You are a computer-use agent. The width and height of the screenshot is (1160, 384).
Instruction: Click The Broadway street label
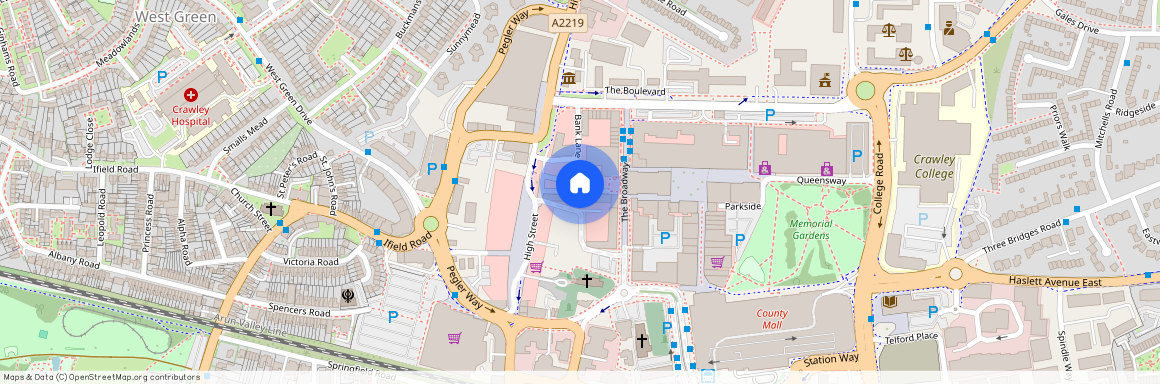pyautogui.click(x=625, y=192)
